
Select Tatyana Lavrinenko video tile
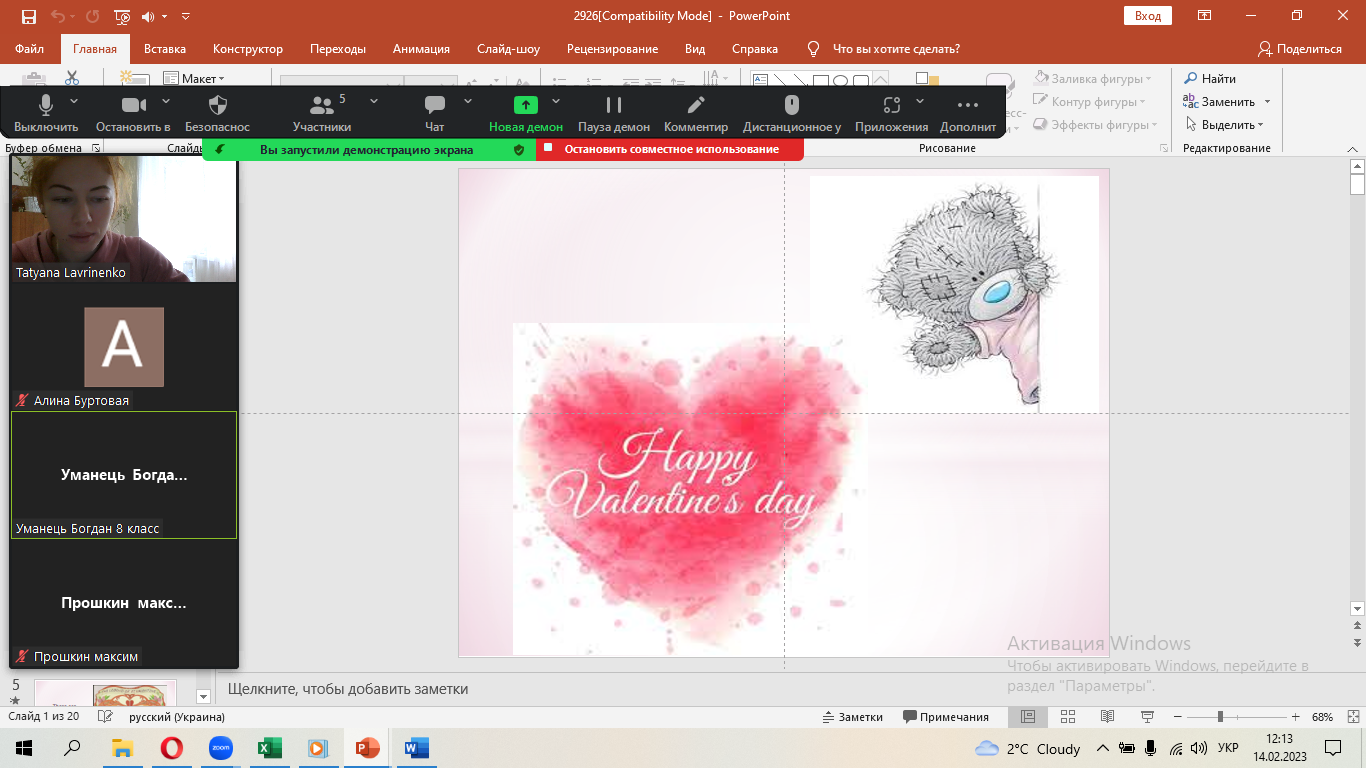pyautogui.click(x=124, y=218)
